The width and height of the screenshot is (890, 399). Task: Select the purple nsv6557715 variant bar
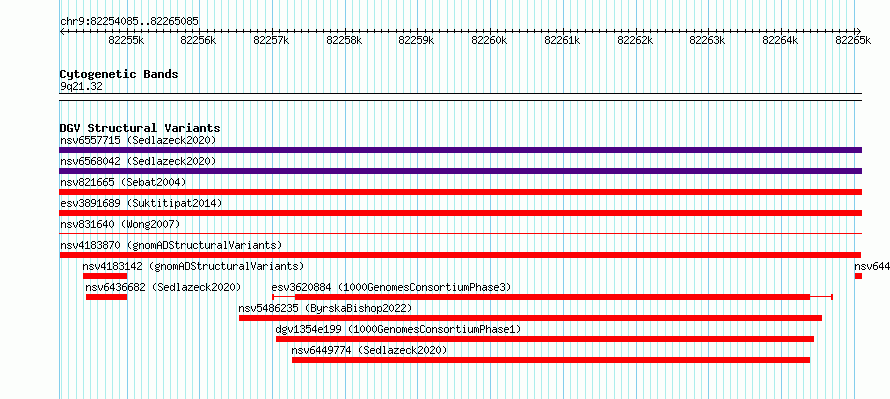(x=460, y=150)
